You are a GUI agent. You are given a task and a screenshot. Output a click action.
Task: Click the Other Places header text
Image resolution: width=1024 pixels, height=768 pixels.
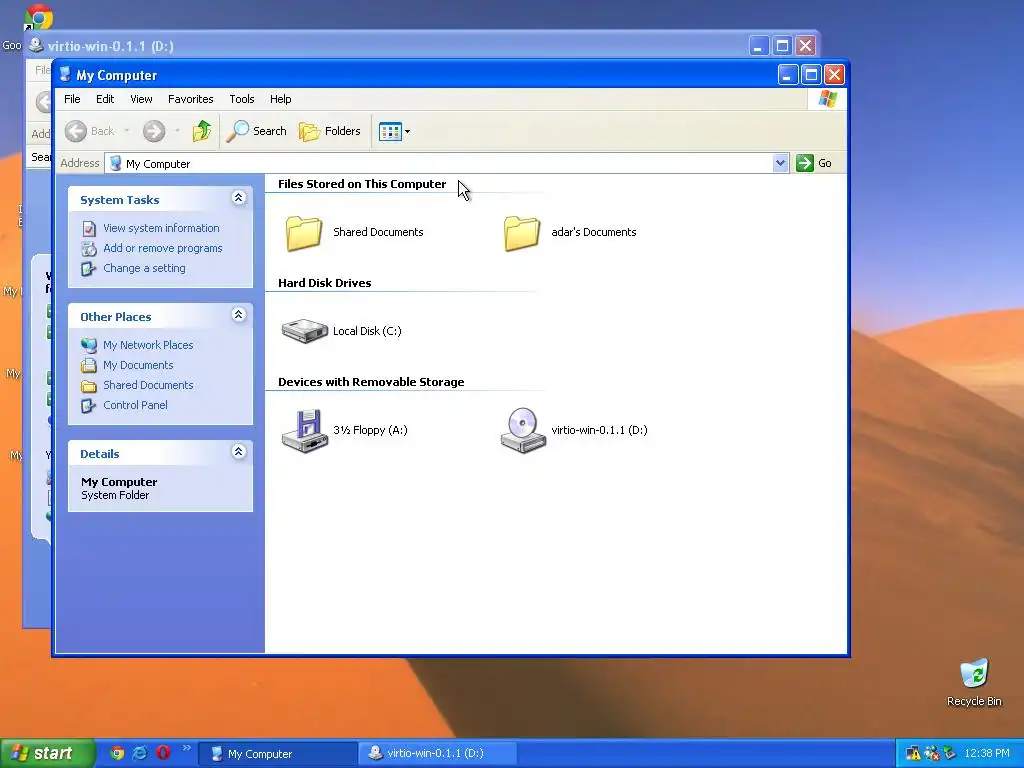[116, 317]
